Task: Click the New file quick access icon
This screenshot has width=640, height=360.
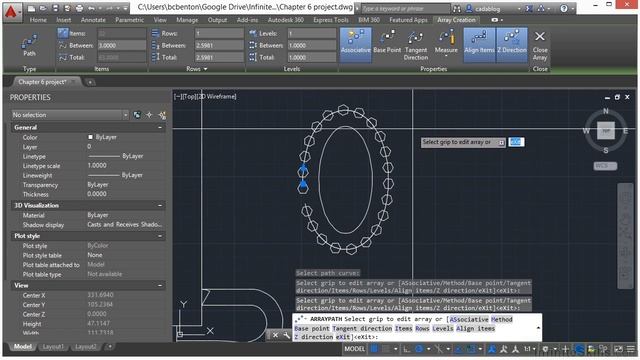Action: [31, 8]
